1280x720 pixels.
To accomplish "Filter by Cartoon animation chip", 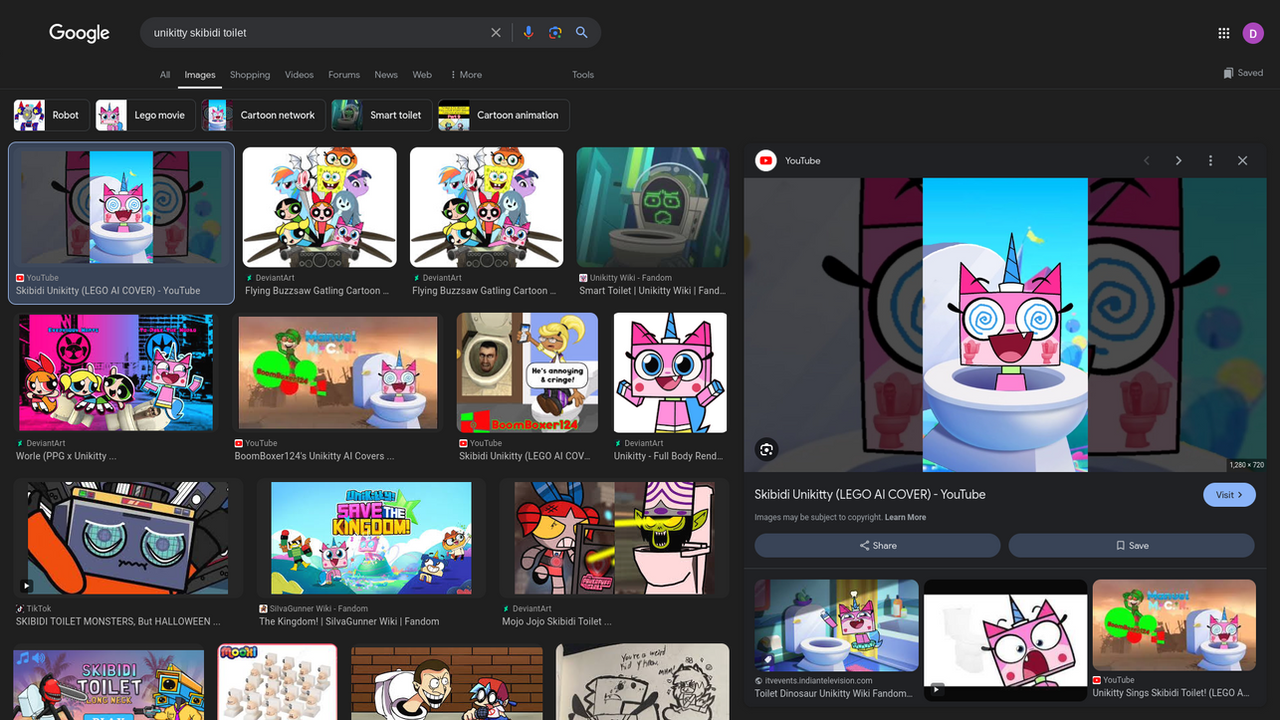I will click(503, 115).
